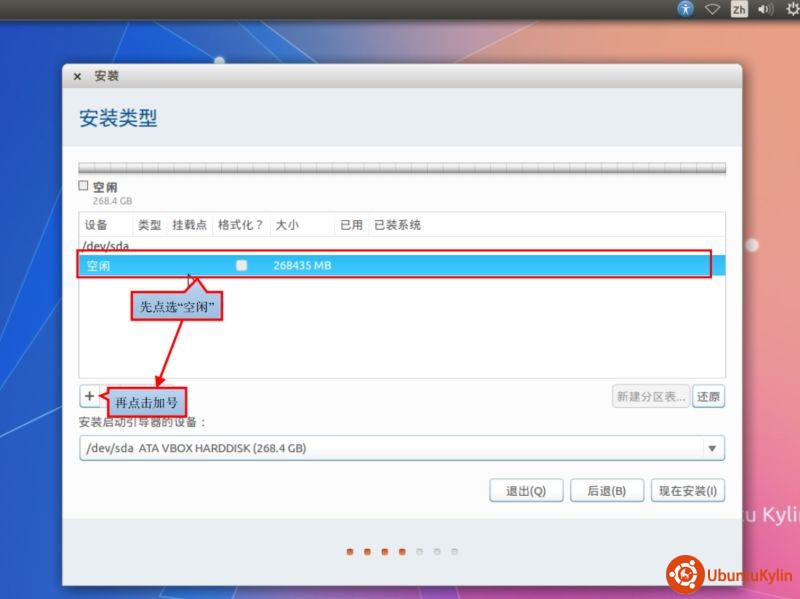Open the network indicator in top panel
Screen dimensions: 800x599
pos(712,9)
